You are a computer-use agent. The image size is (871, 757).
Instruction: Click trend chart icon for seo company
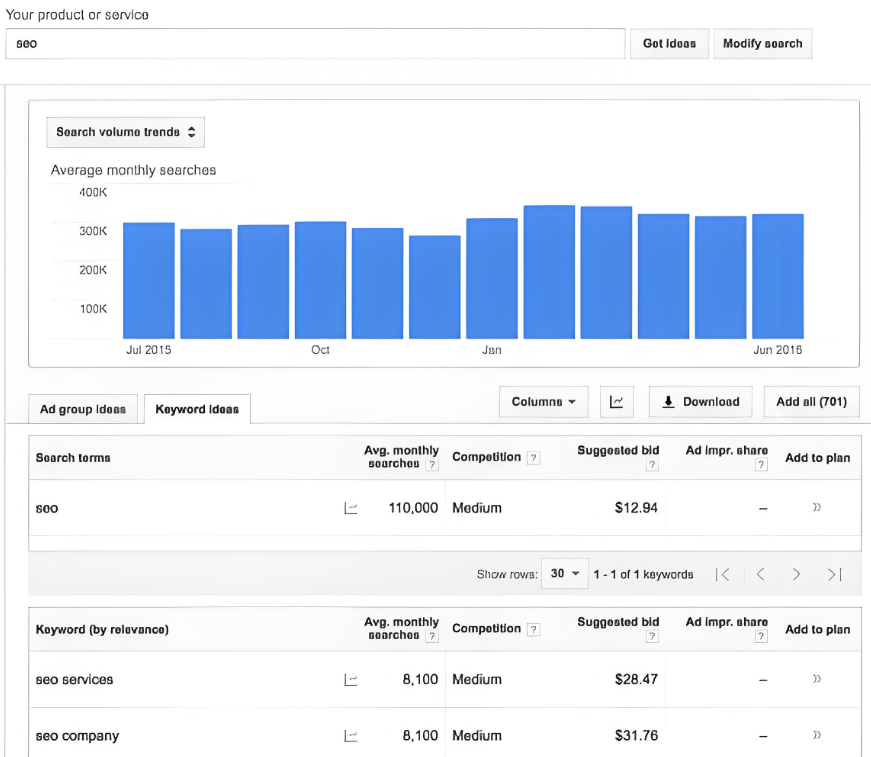pyautogui.click(x=351, y=736)
